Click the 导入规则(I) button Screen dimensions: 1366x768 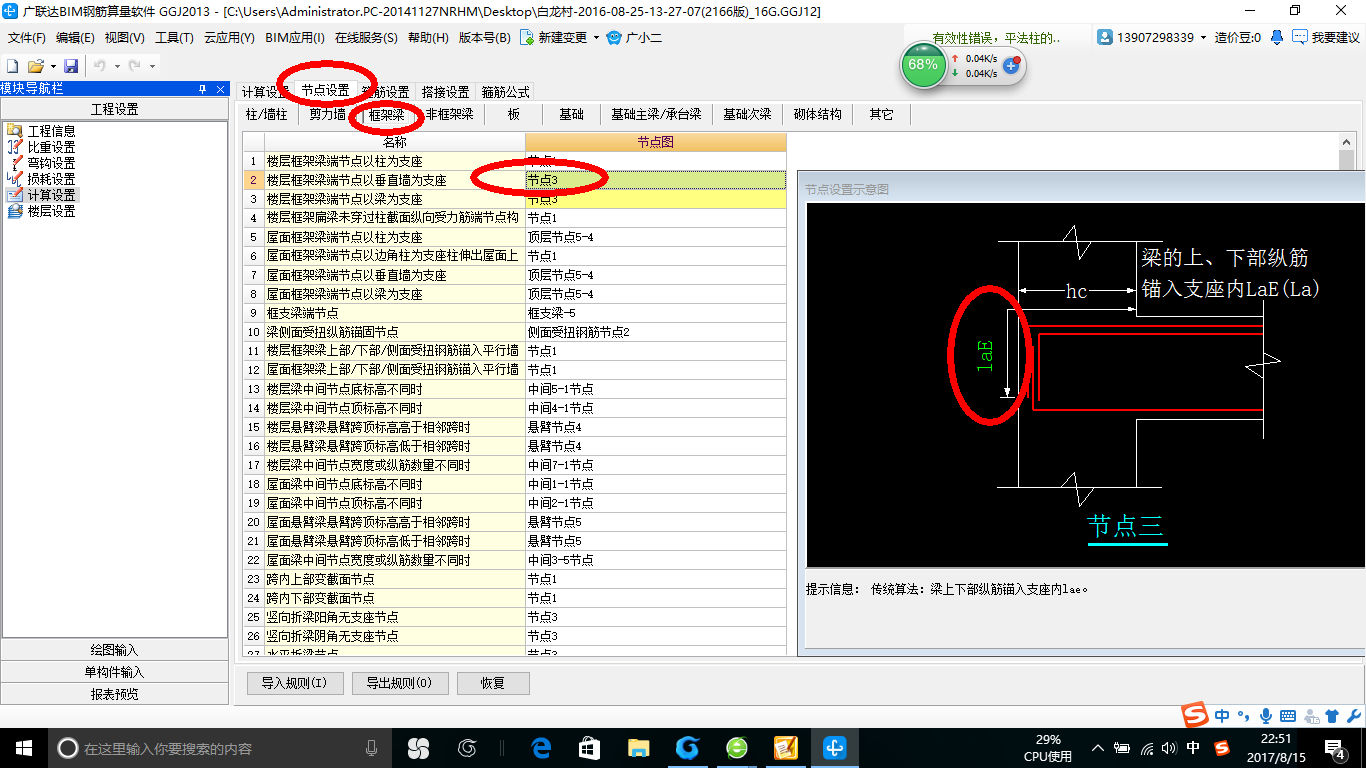295,683
